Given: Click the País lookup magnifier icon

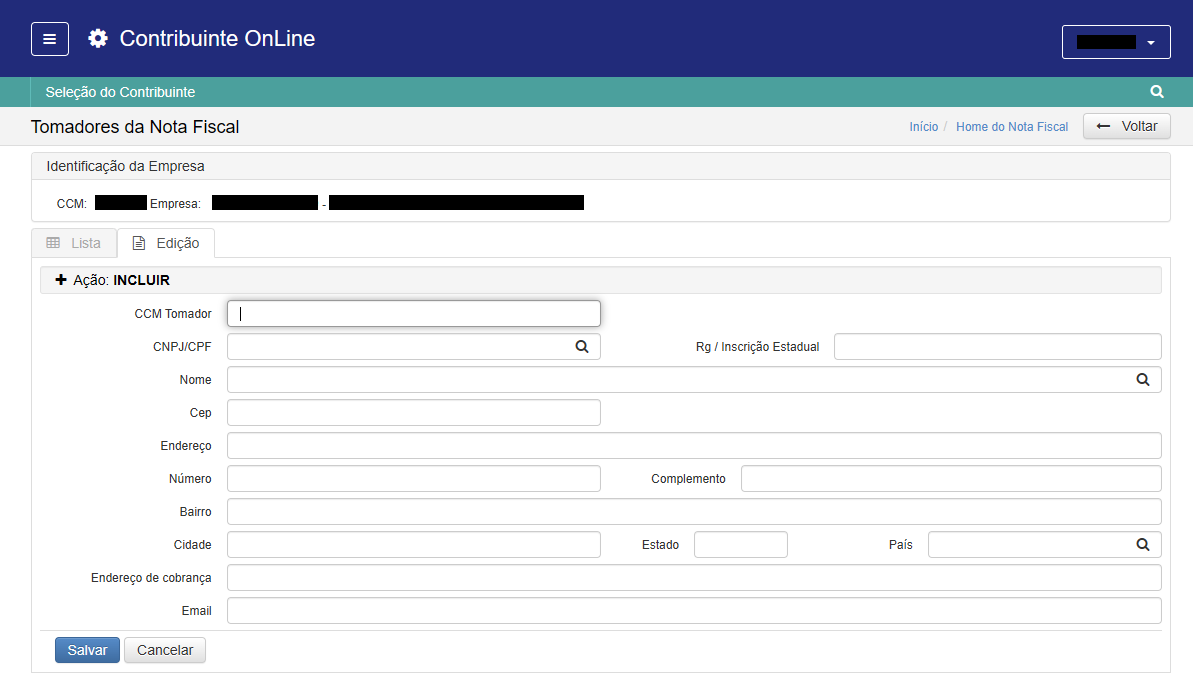Looking at the screenshot, I should coord(1142,545).
